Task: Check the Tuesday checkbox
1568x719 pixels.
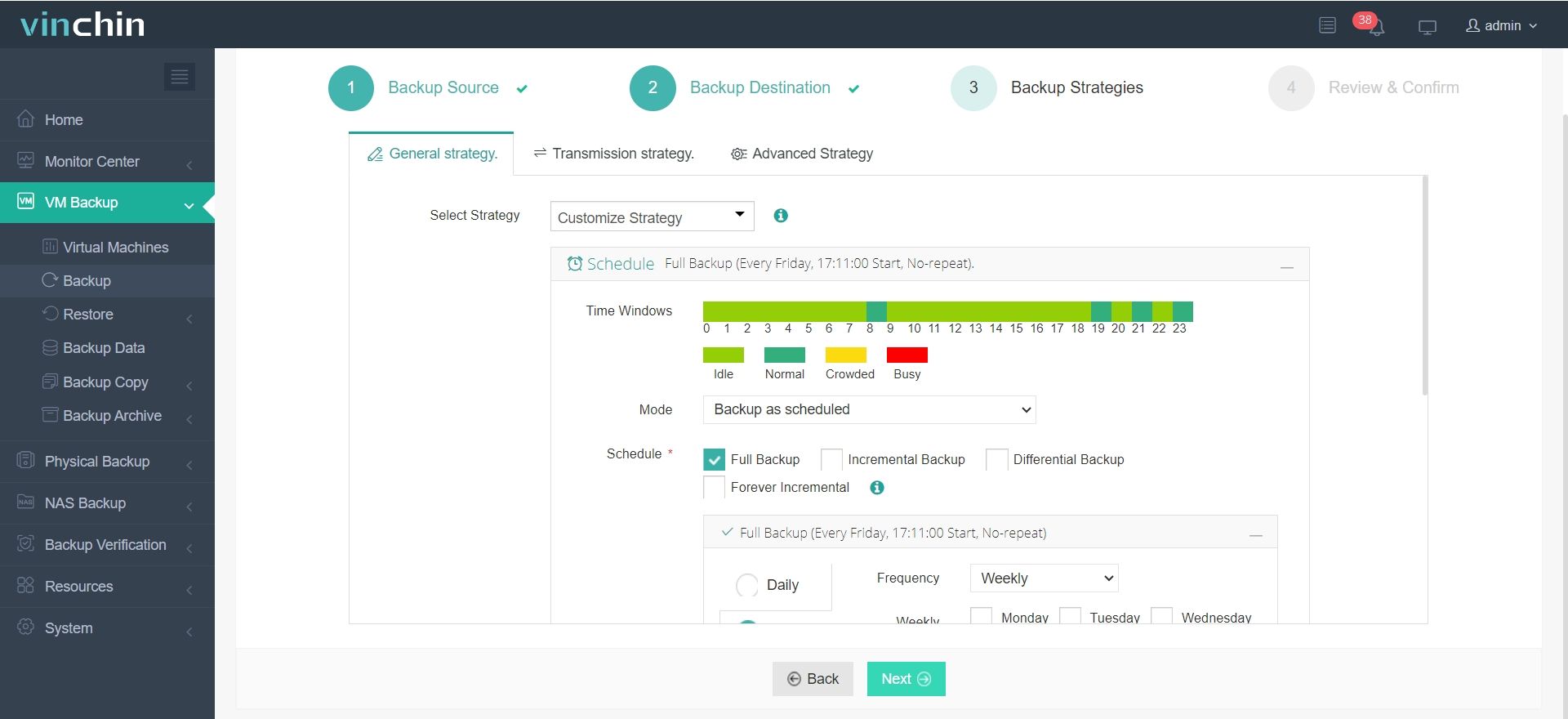Action: (x=1070, y=615)
